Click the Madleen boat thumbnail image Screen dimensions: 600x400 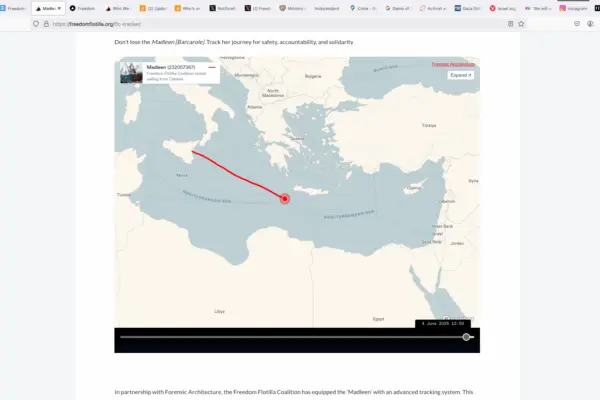pos(131,73)
